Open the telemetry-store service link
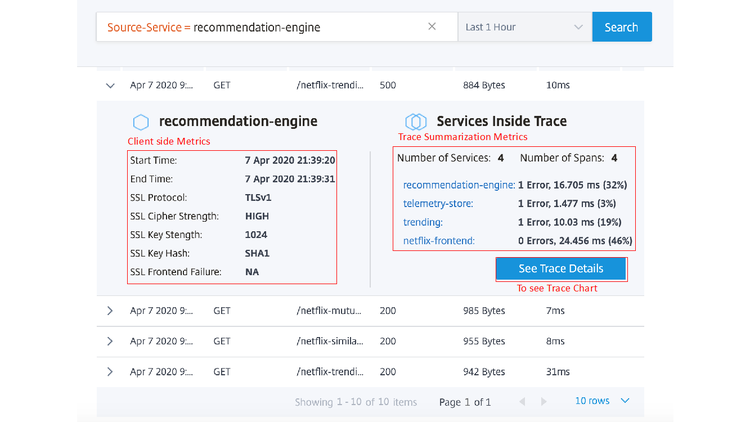The image size is (750, 422). pyautogui.click(x=438, y=204)
